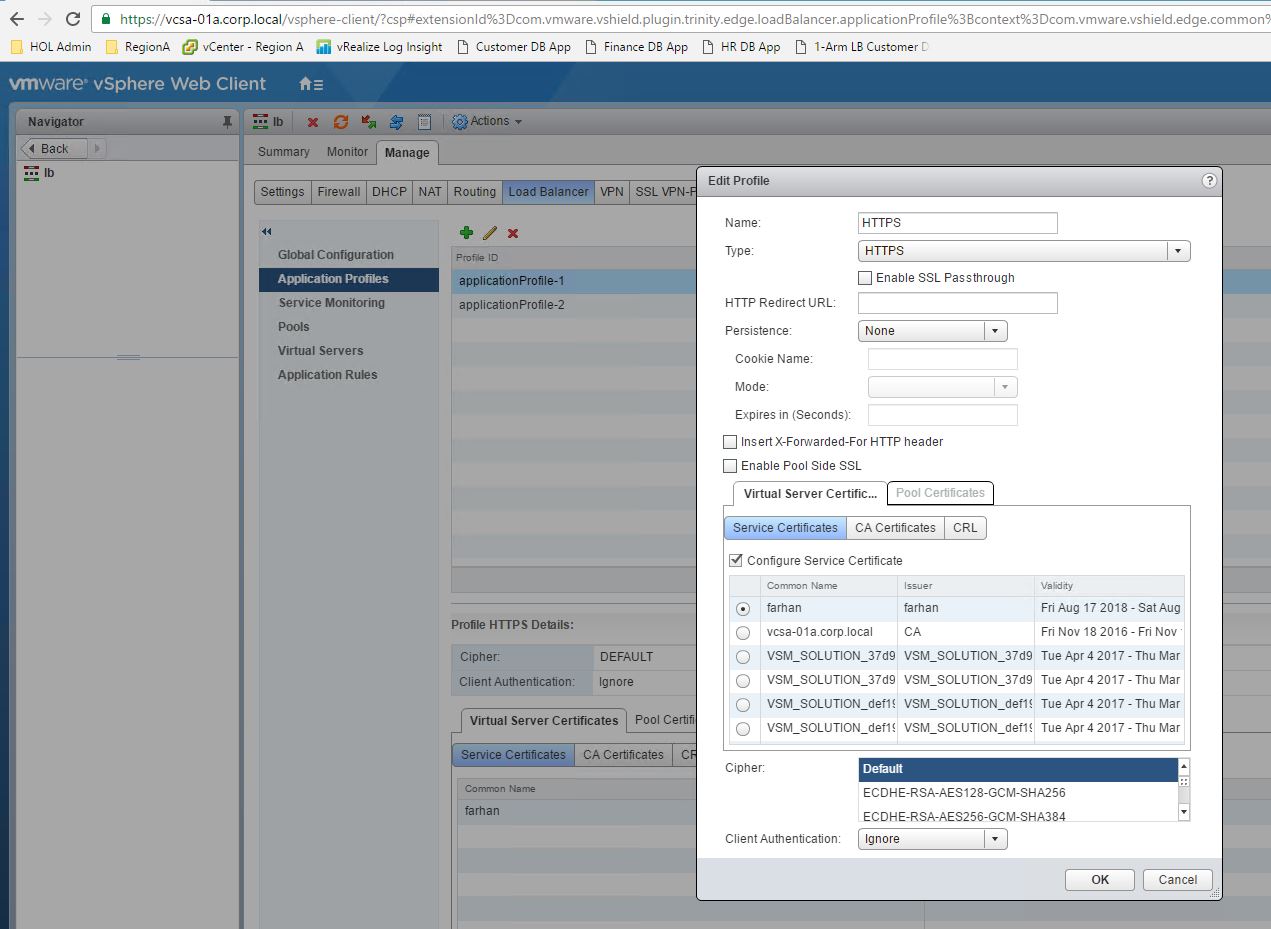
Task: Expand the Type dropdown showing HTTPS
Action: tap(1179, 250)
